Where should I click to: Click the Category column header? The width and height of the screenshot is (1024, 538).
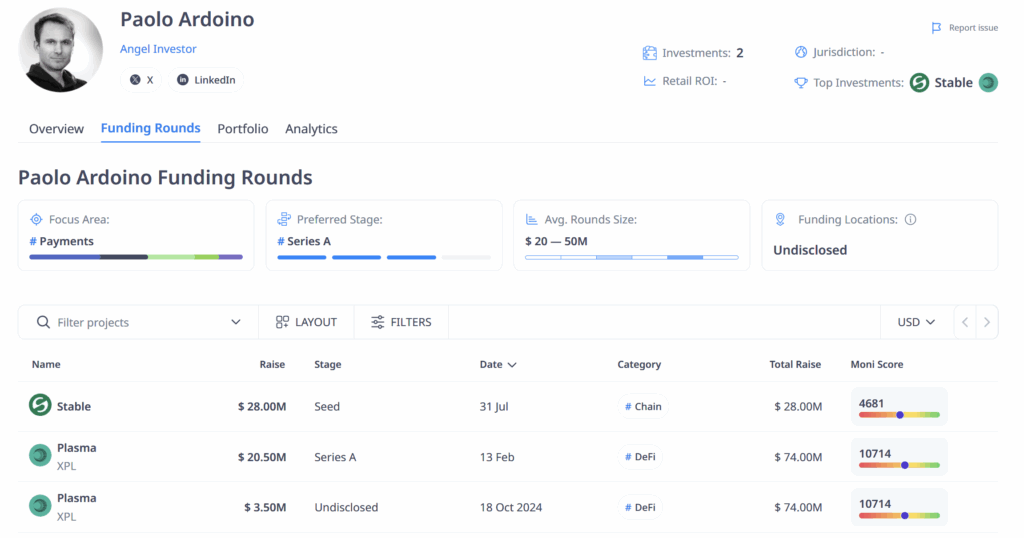pyautogui.click(x=639, y=364)
